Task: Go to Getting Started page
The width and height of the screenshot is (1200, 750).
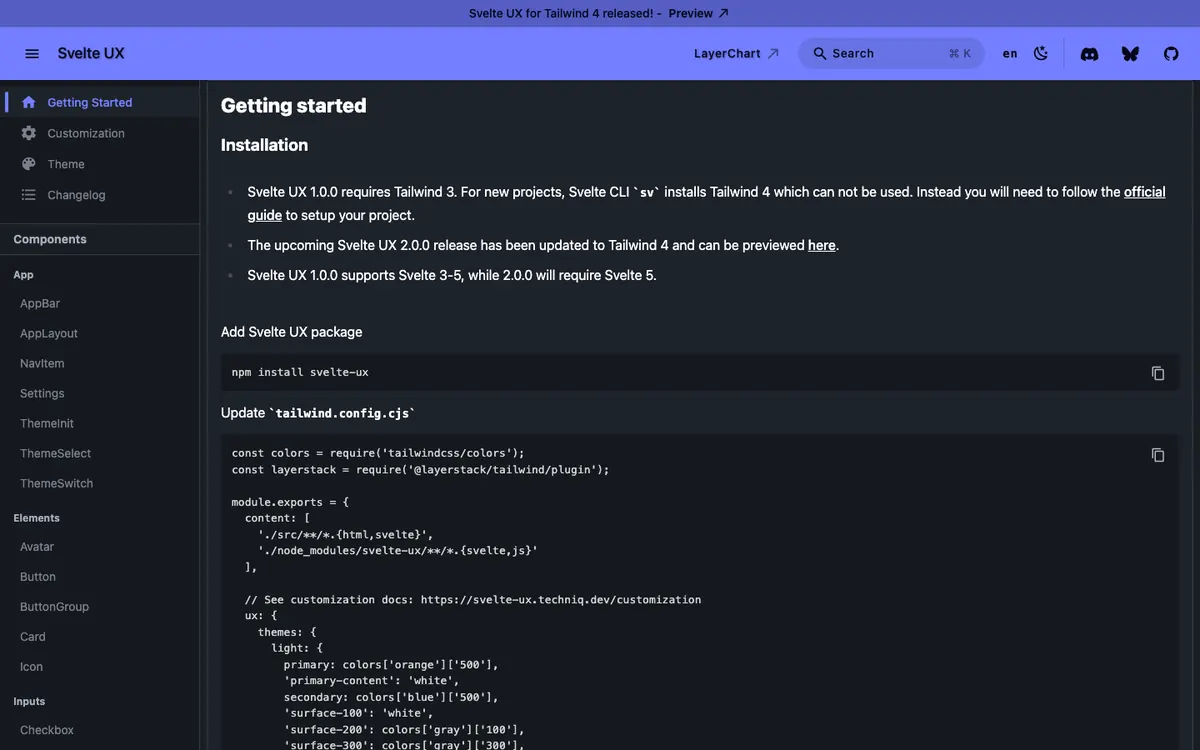Action: [x=100, y=102]
